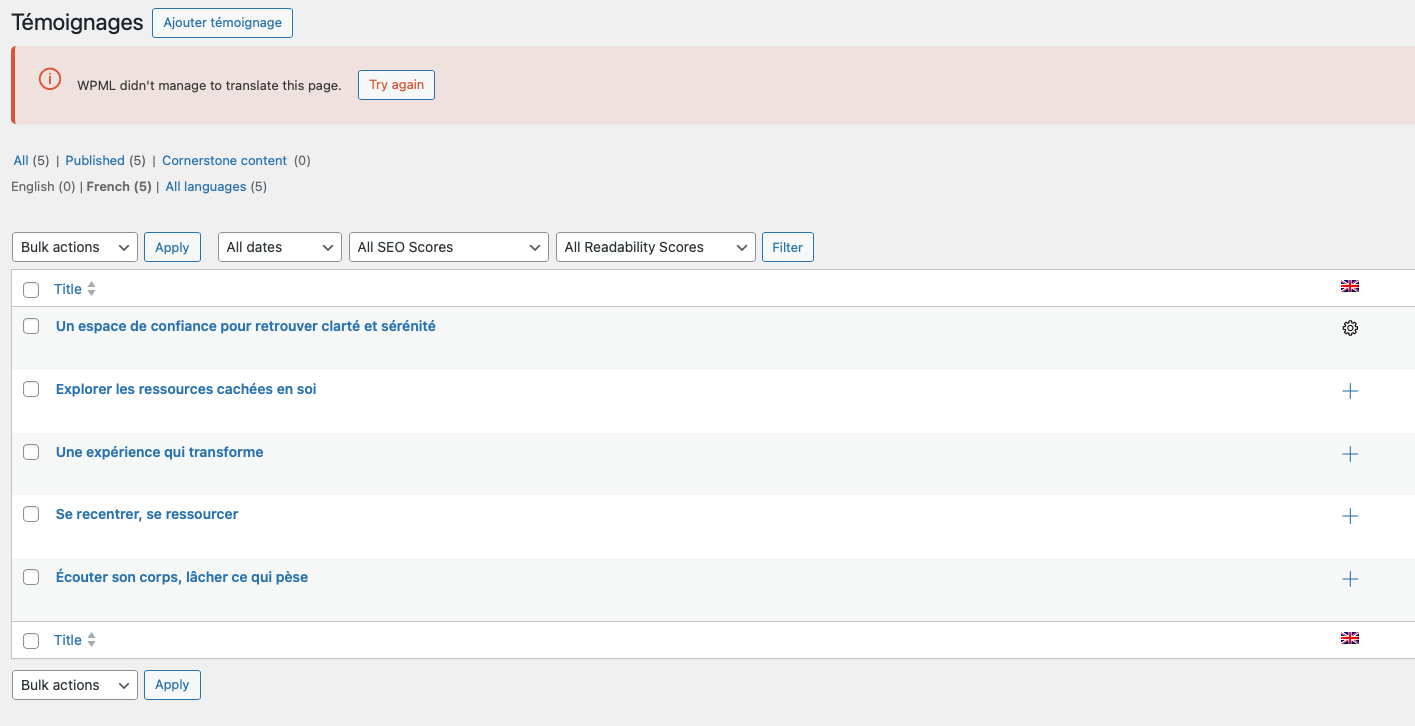Image resolution: width=1415 pixels, height=726 pixels.
Task: Expand the All dates dropdown
Action: point(280,247)
